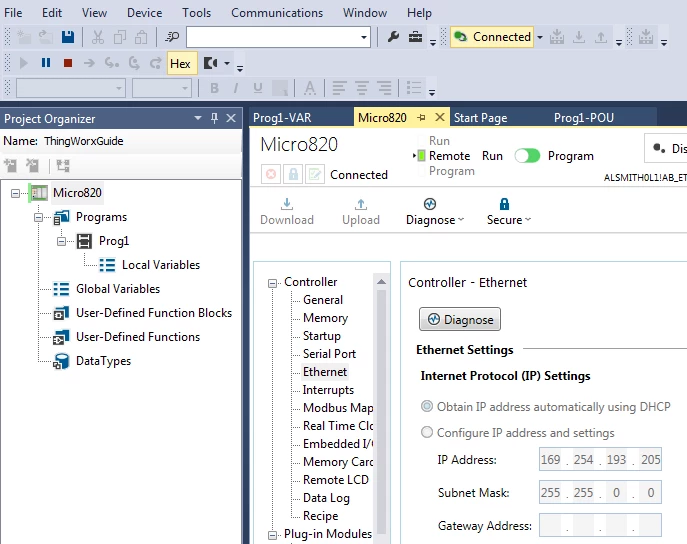Switch to the Prog1-POU tab
The height and width of the screenshot is (544, 687).
click(584, 117)
